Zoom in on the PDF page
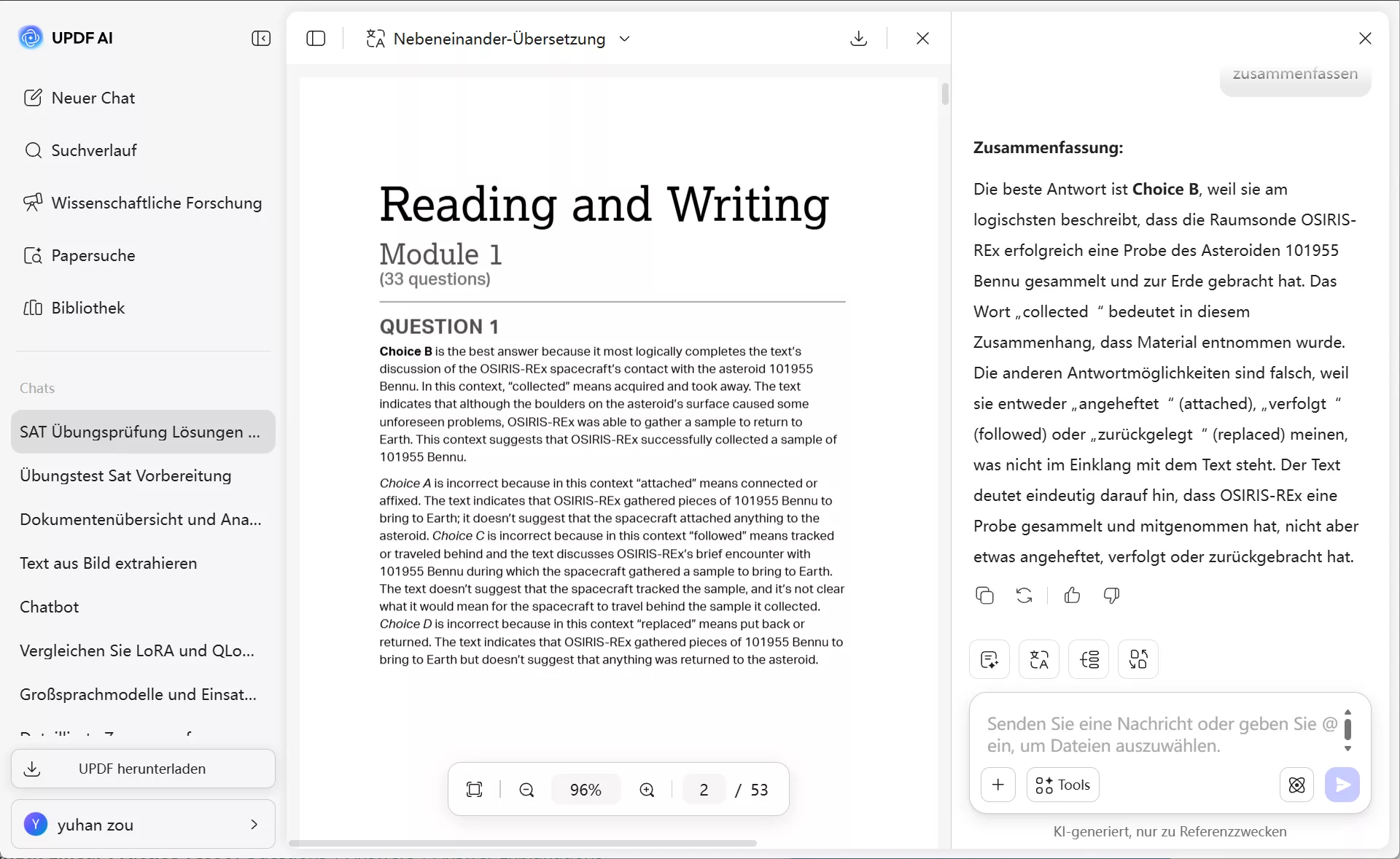The image size is (1400, 859). [x=647, y=790]
